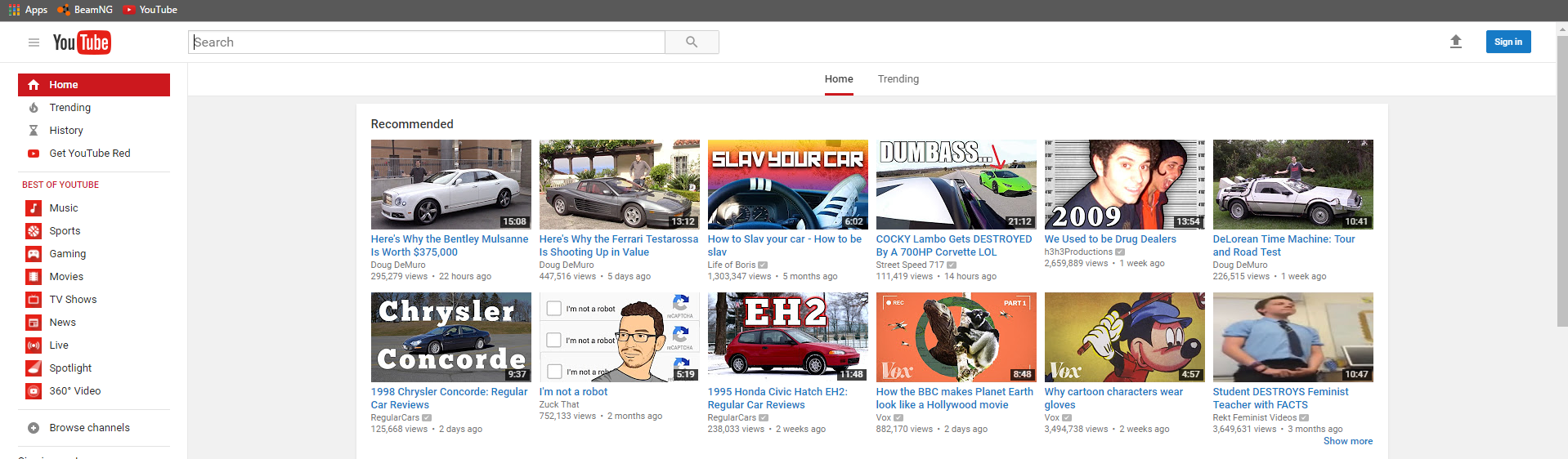Viewport: 1568px width, 459px height.
Task: Select History in the sidebar
Action: coord(94,131)
